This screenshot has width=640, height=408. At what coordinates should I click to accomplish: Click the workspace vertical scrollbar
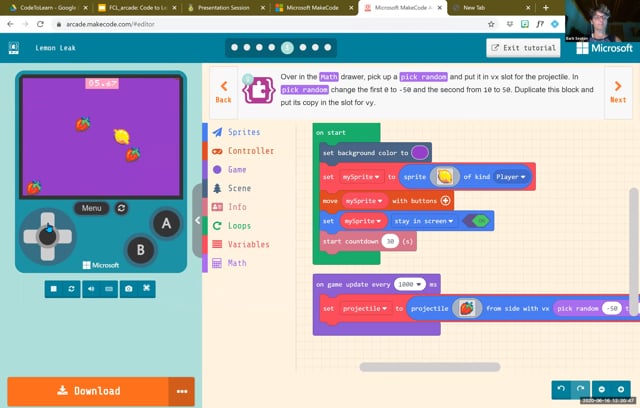(x=634, y=252)
